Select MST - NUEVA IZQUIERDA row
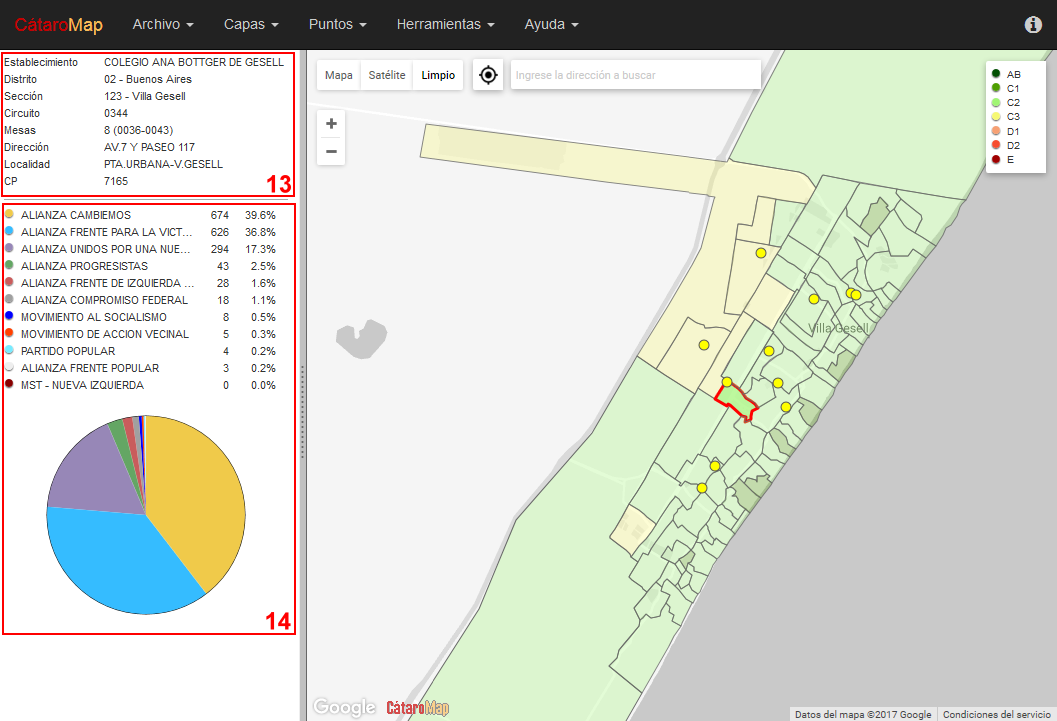 pos(142,385)
